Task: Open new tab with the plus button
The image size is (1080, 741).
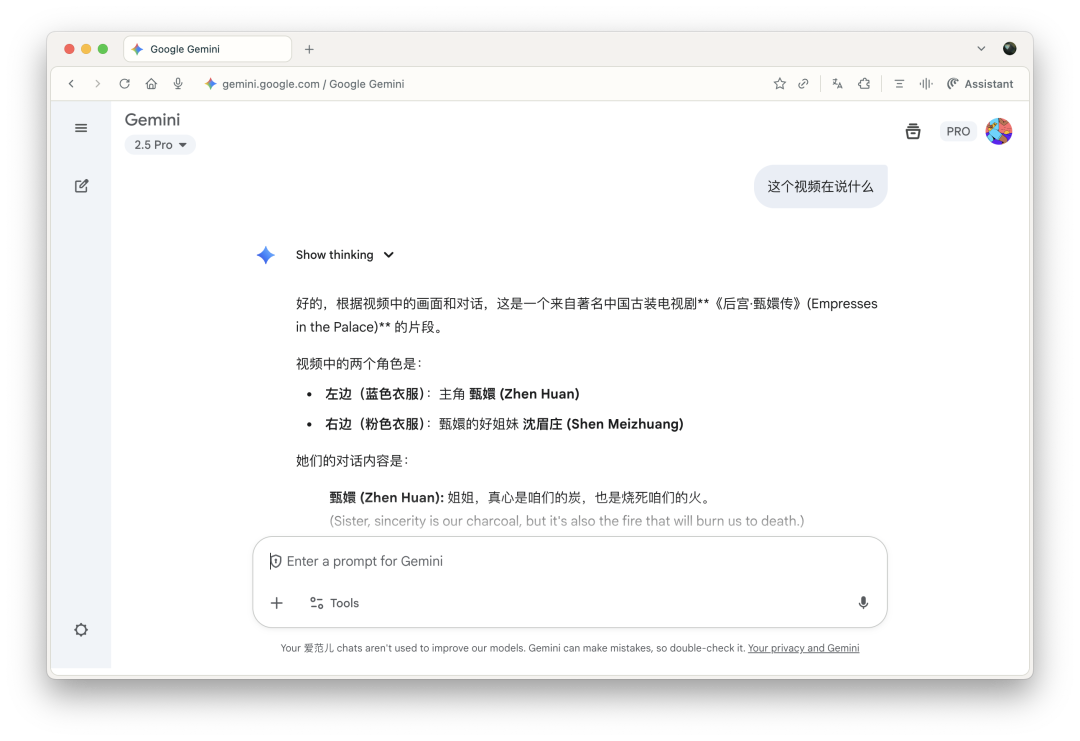Action: pos(309,50)
